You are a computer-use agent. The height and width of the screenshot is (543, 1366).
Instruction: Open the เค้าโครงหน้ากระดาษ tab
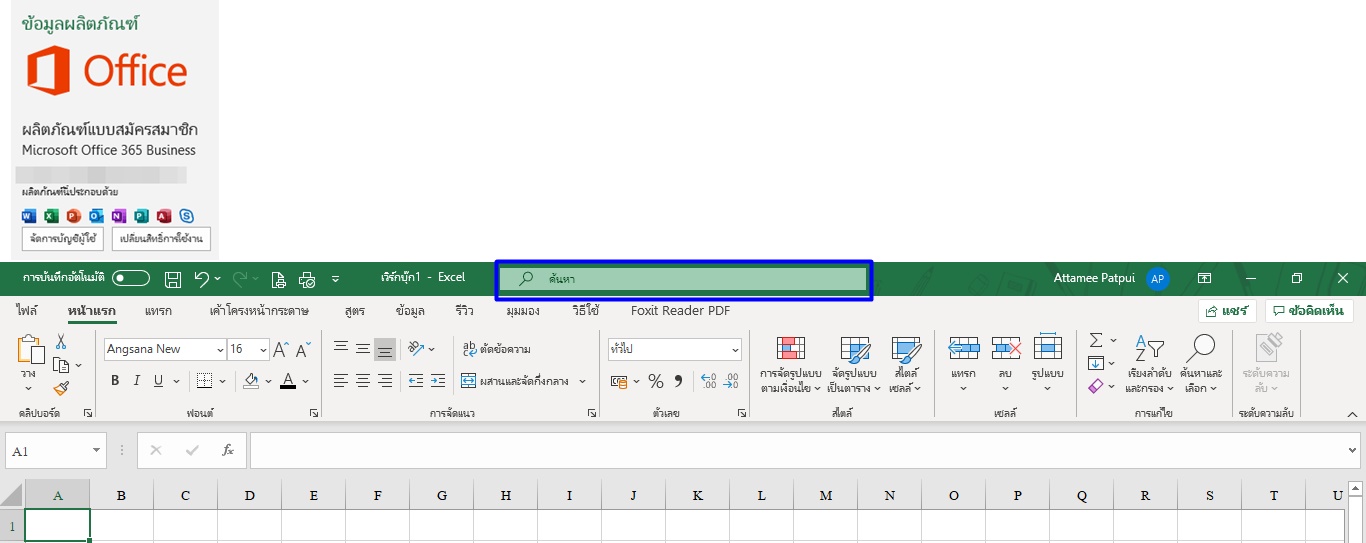click(259, 311)
